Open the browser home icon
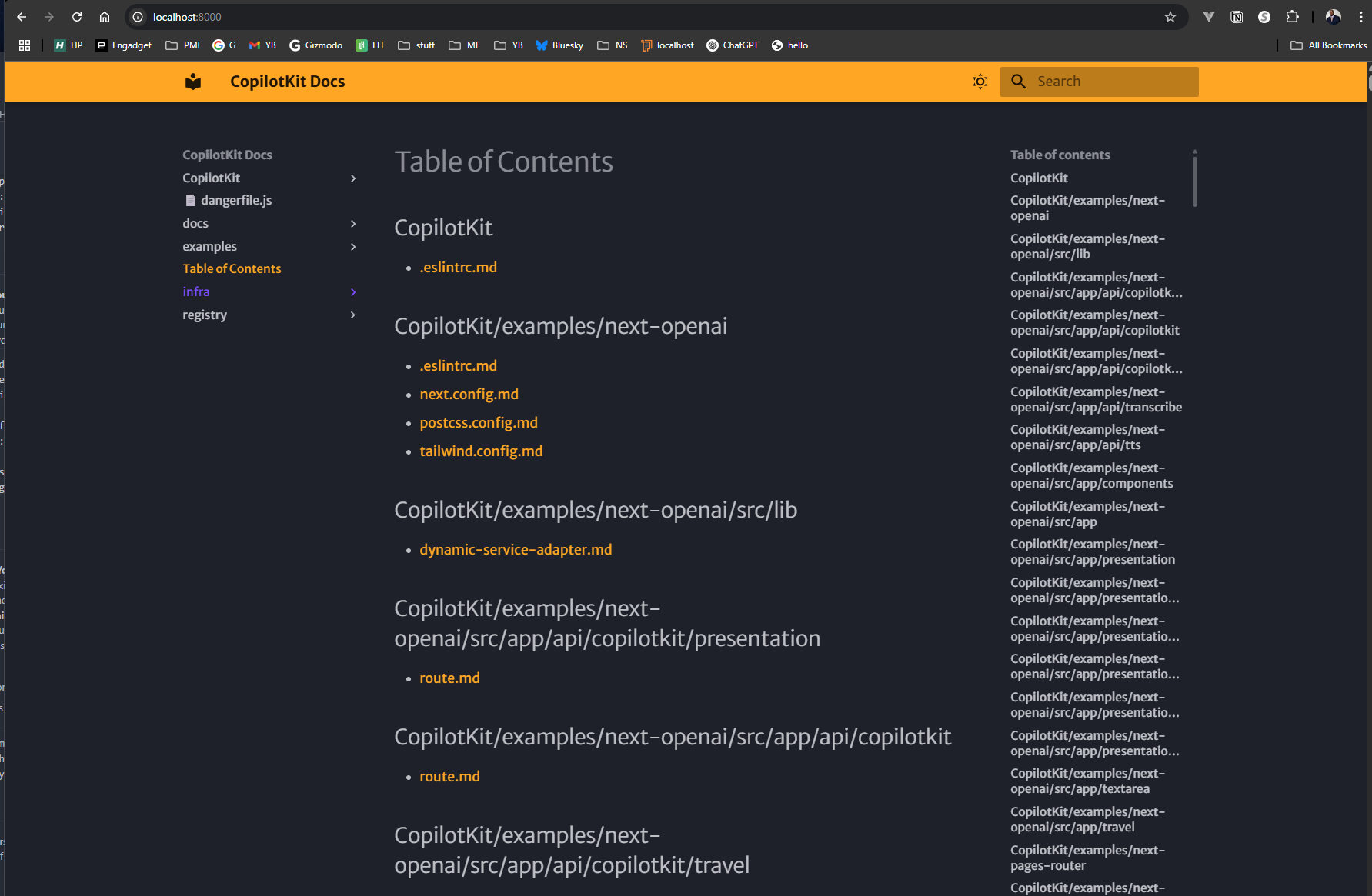This screenshot has height=896, width=1372. tap(105, 17)
